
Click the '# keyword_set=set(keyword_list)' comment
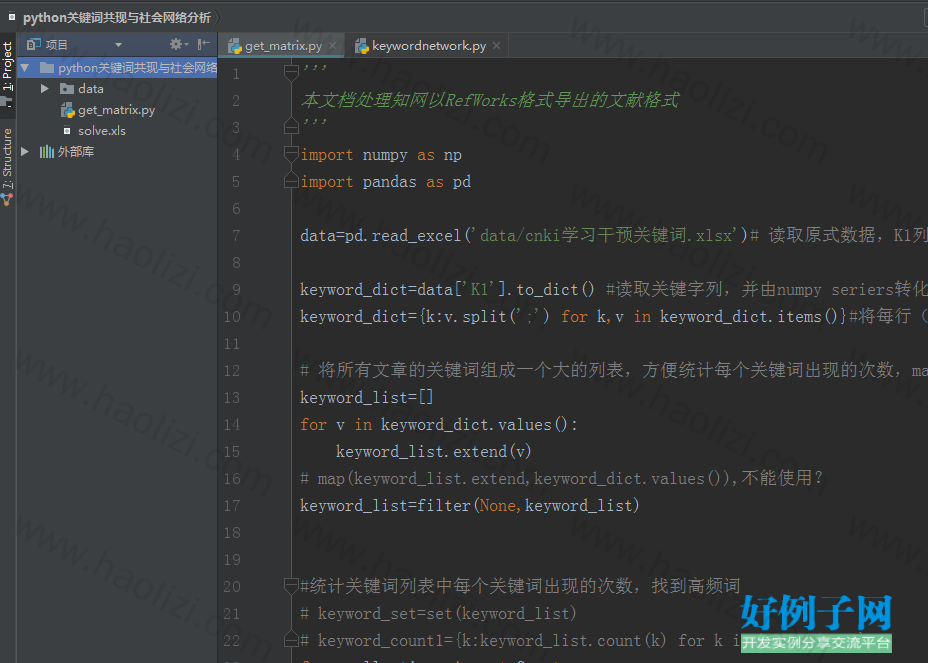point(438,613)
